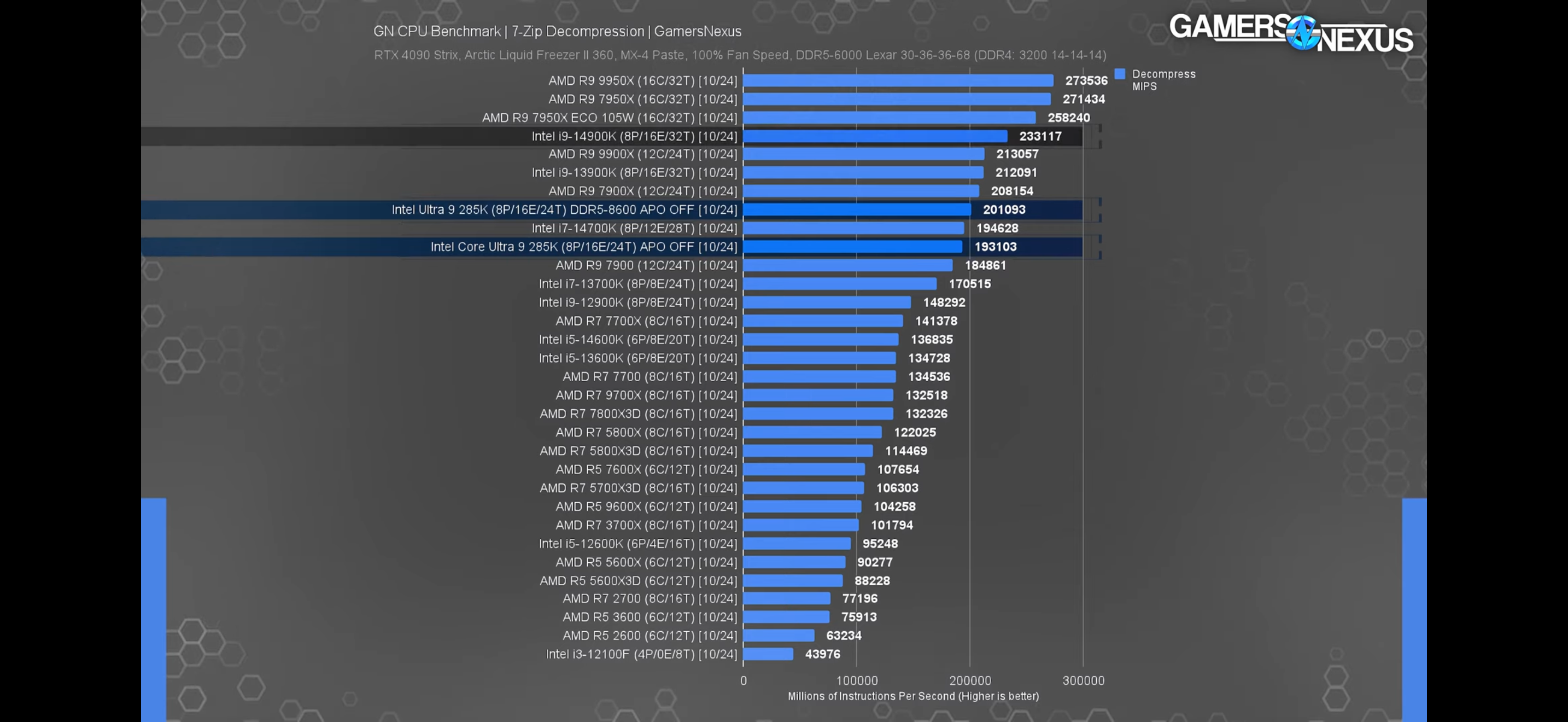This screenshot has height=722, width=1568.
Task: Click the Intel i5-12600K bar
Action: [796, 544]
